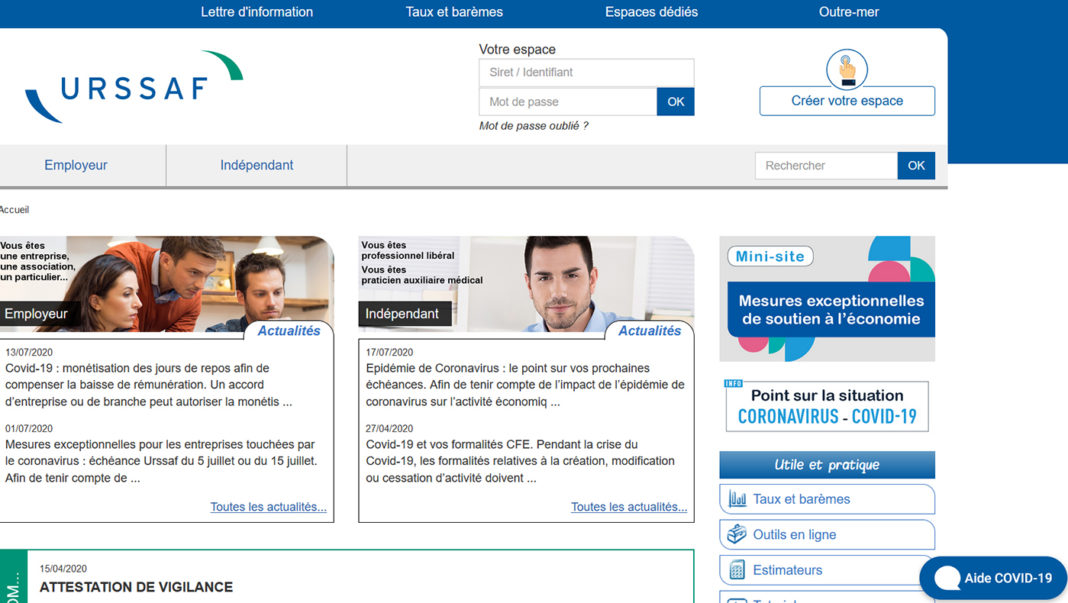Select the Employeur navigation tab
Screen dimensions: 1068x603
coord(76,165)
